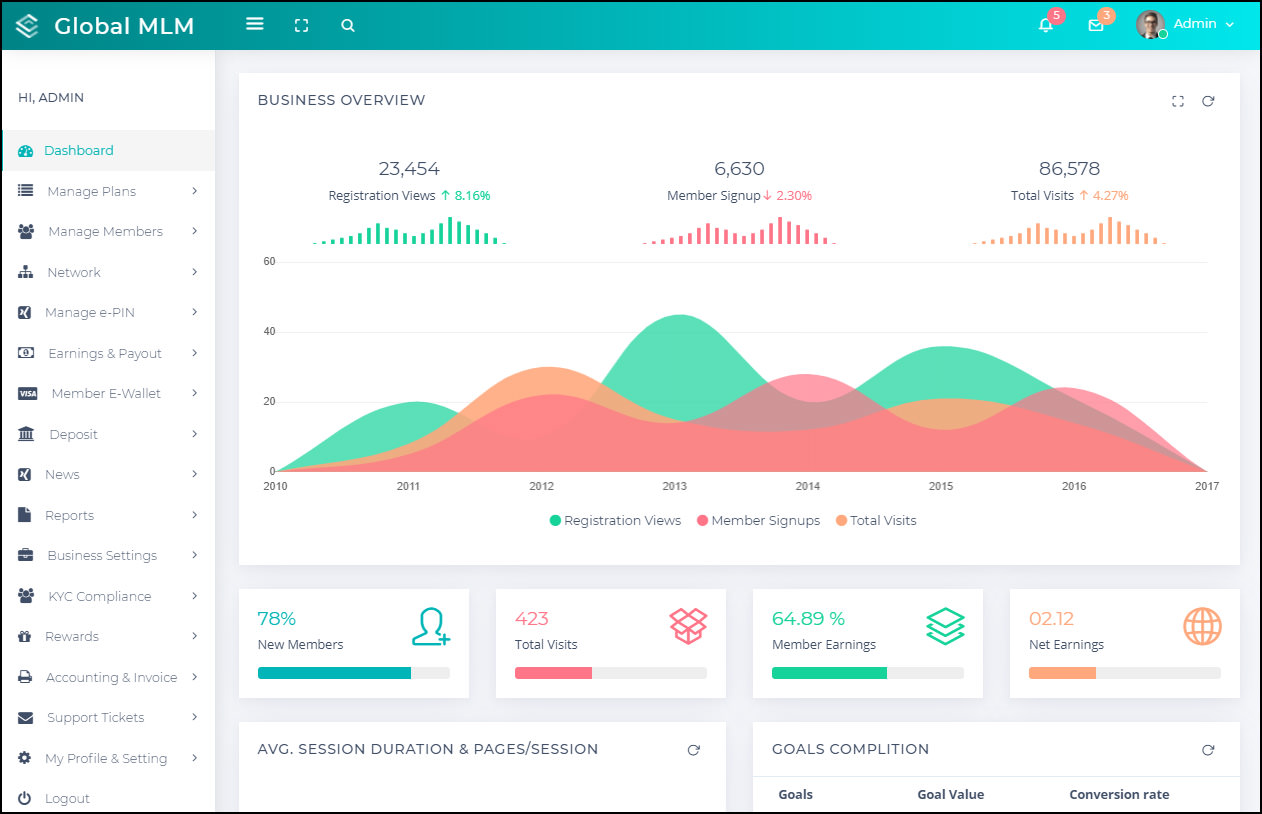Click Manage Members people icon
Image resolution: width=1262 pixels, height=814 pixels.
26,231
